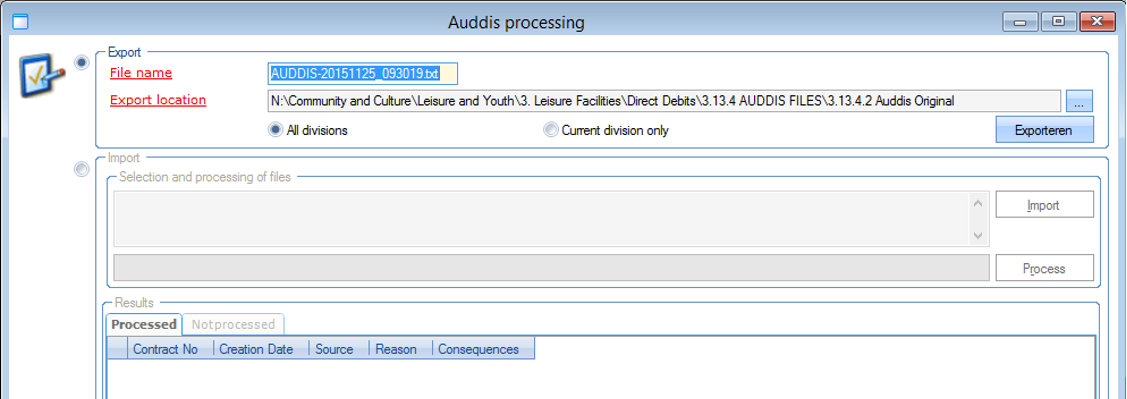Maximize the Auddis processing window
This screenshot has width=1127, height=399.
(x=1058, y=22)
